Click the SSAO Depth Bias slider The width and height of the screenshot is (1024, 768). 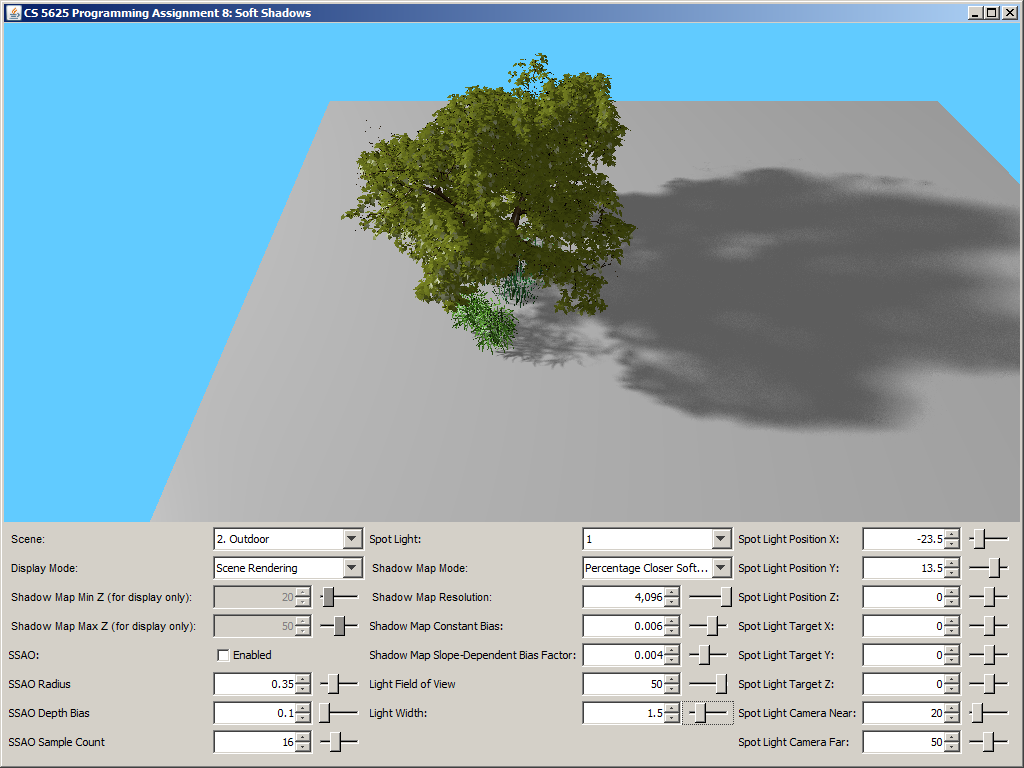[325, 713]
